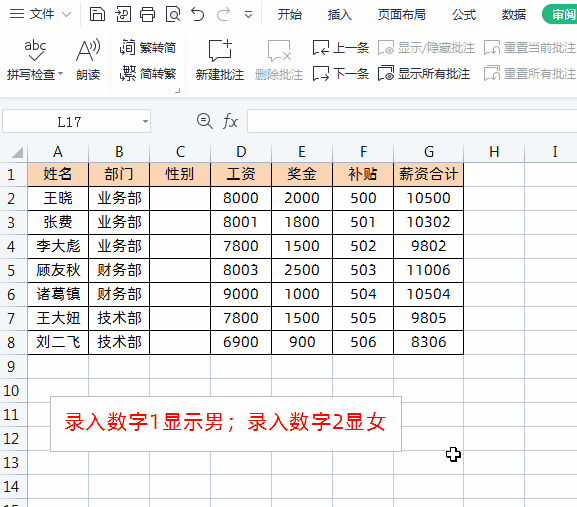577x507 pixels.
Task: Click the red text box 录入数字1显示男
Action: pos(226,423)
